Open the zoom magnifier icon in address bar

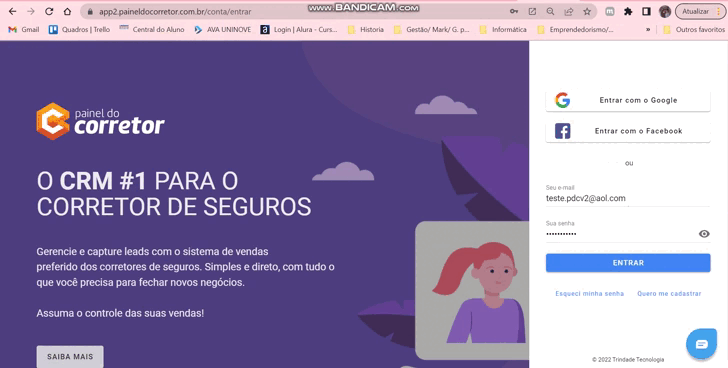[550, 12]
